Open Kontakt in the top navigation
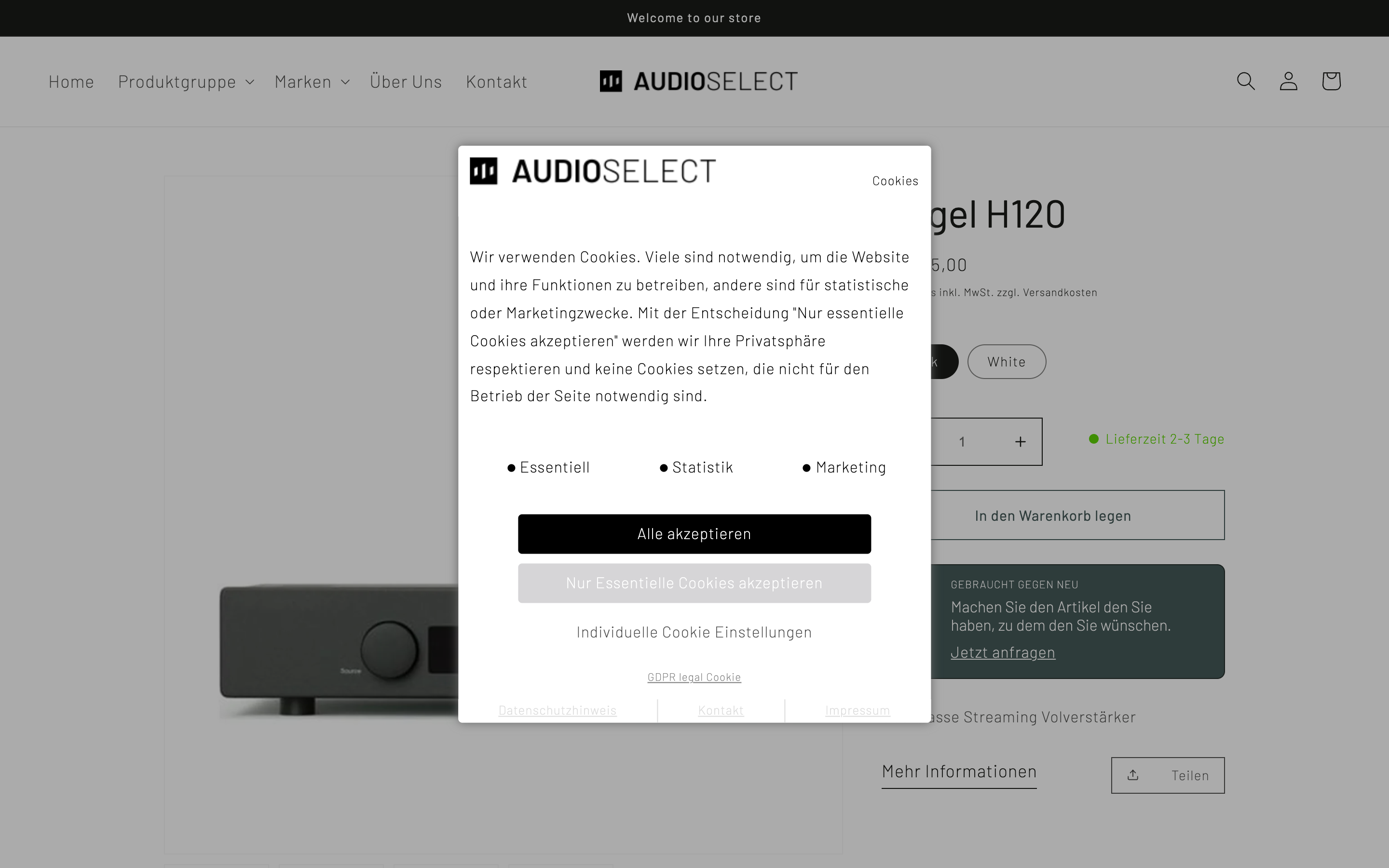Screen dimensions: 1389x868 (x=496, y=81)
